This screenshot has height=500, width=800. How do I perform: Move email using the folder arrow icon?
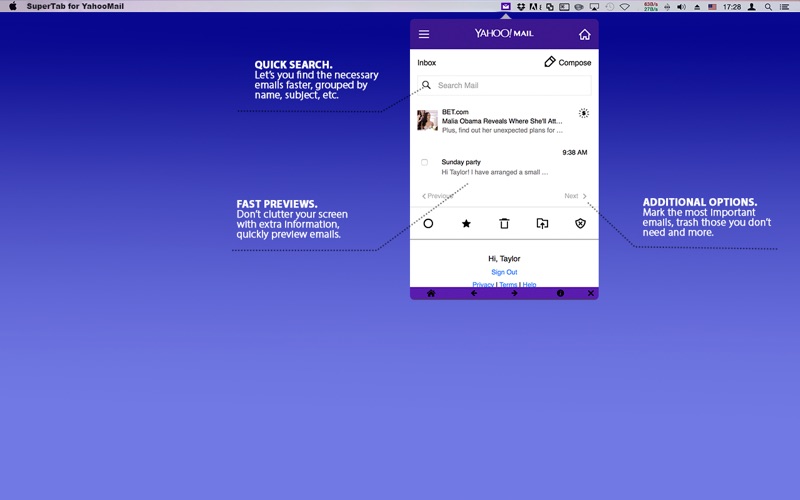coord(542,223)
